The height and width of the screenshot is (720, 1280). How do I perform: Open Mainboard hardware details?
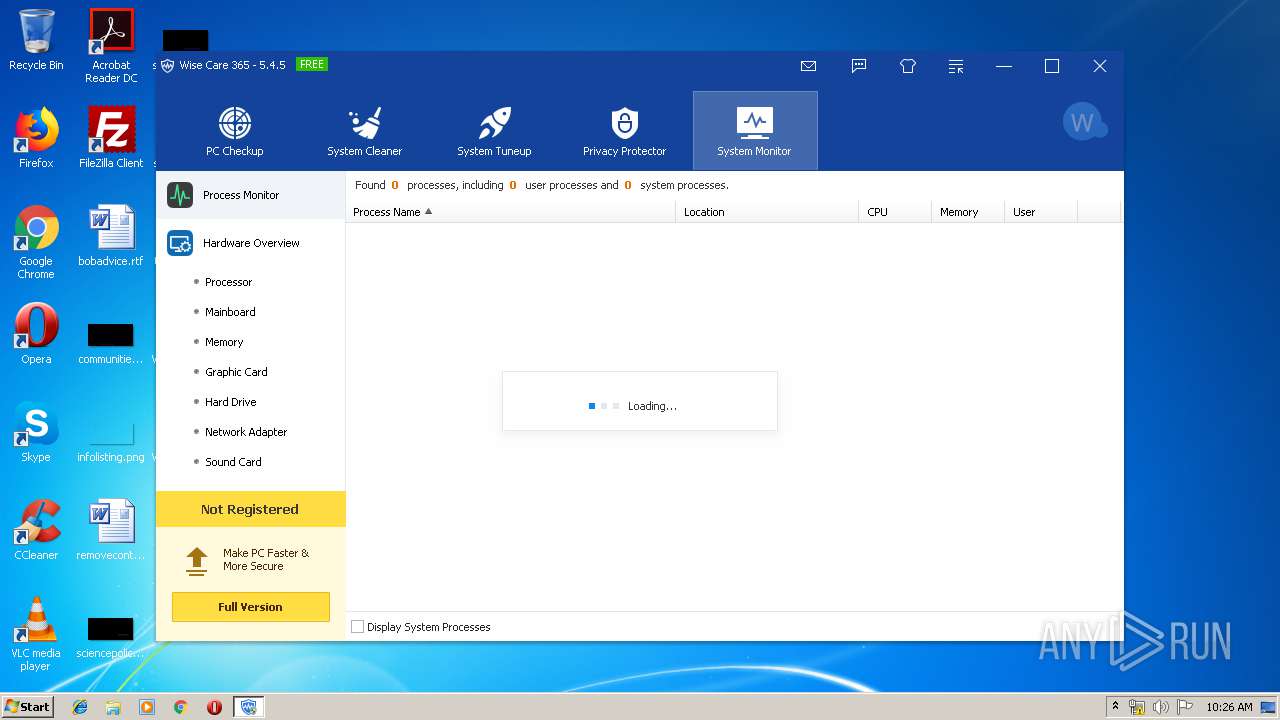(230, 312)
